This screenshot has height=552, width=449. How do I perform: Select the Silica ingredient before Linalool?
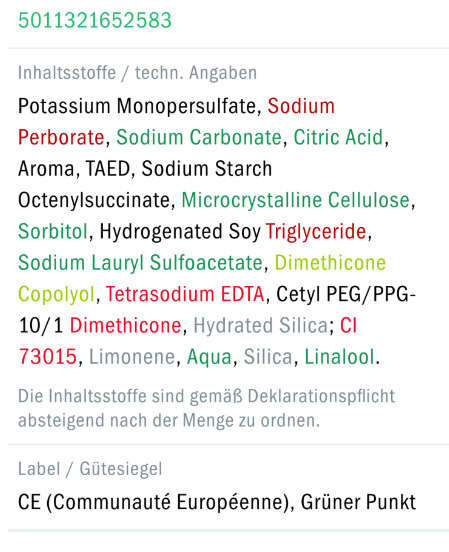pos(268,357)
